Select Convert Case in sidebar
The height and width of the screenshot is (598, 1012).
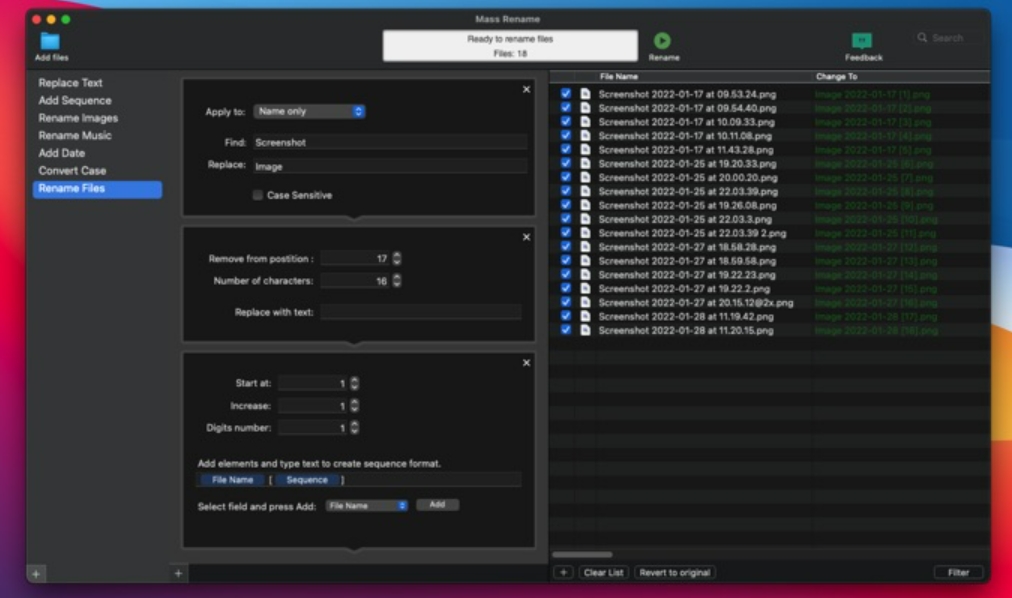pyautogui.click(x=72, y=170)
